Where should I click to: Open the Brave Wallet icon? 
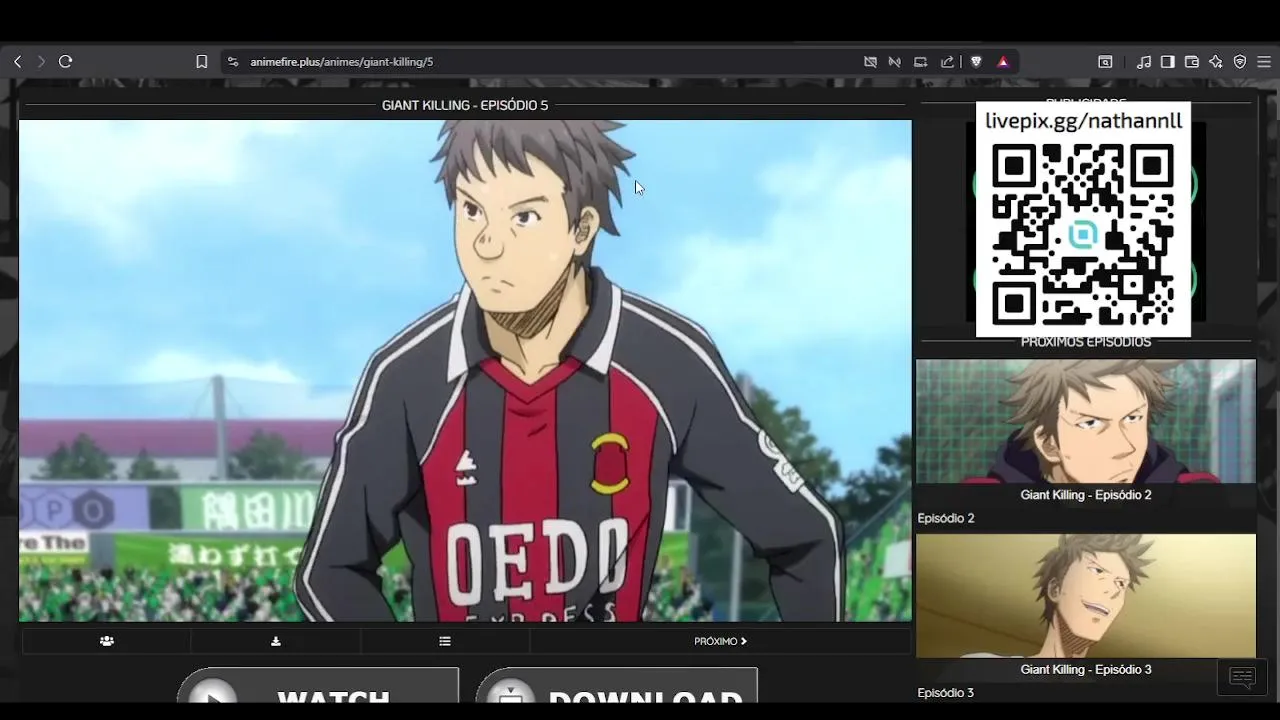click(x=1192, y=62)
